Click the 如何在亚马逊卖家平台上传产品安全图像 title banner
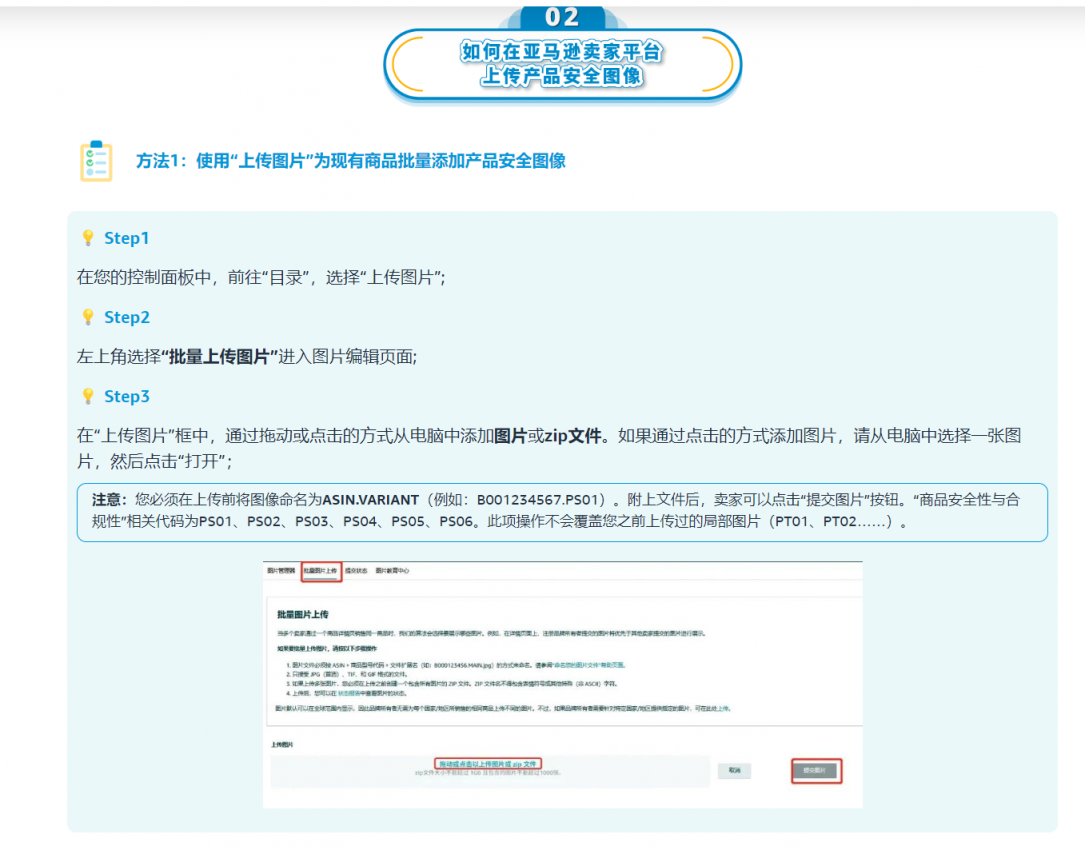This screenshot has height=850, width=1085. click(562, 65)
